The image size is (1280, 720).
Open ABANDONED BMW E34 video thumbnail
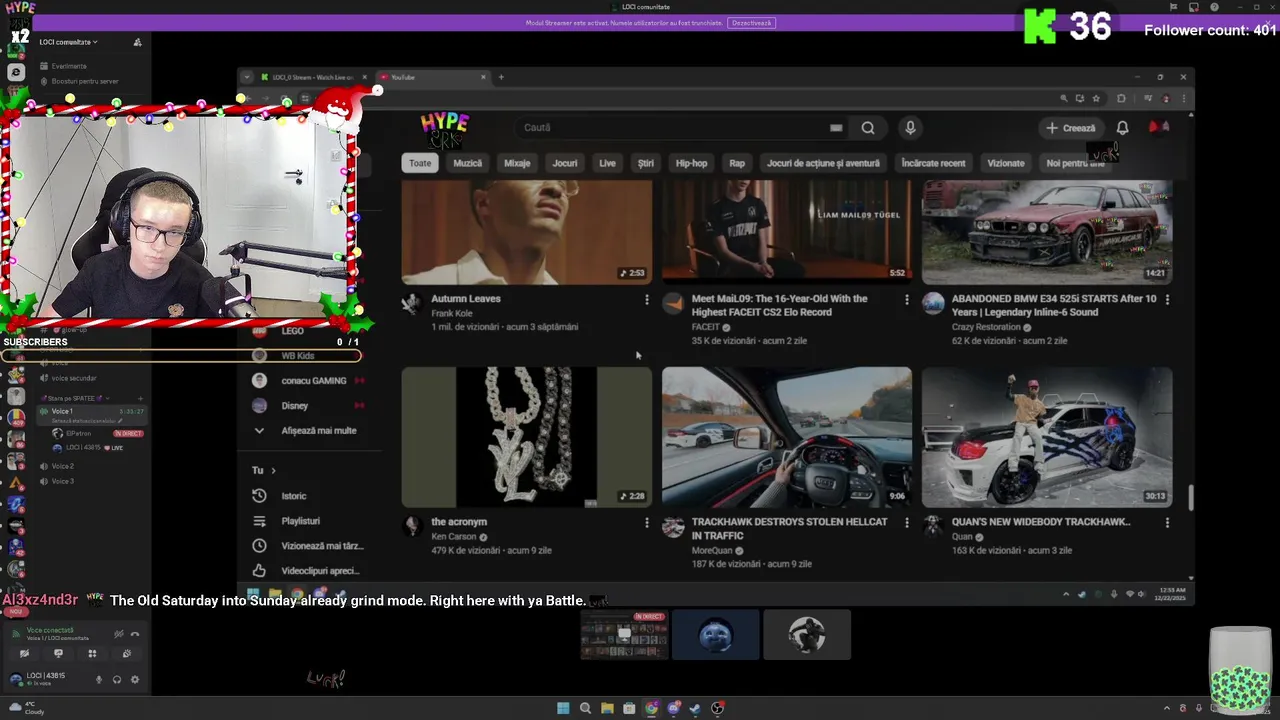[x=1047, y=232]
